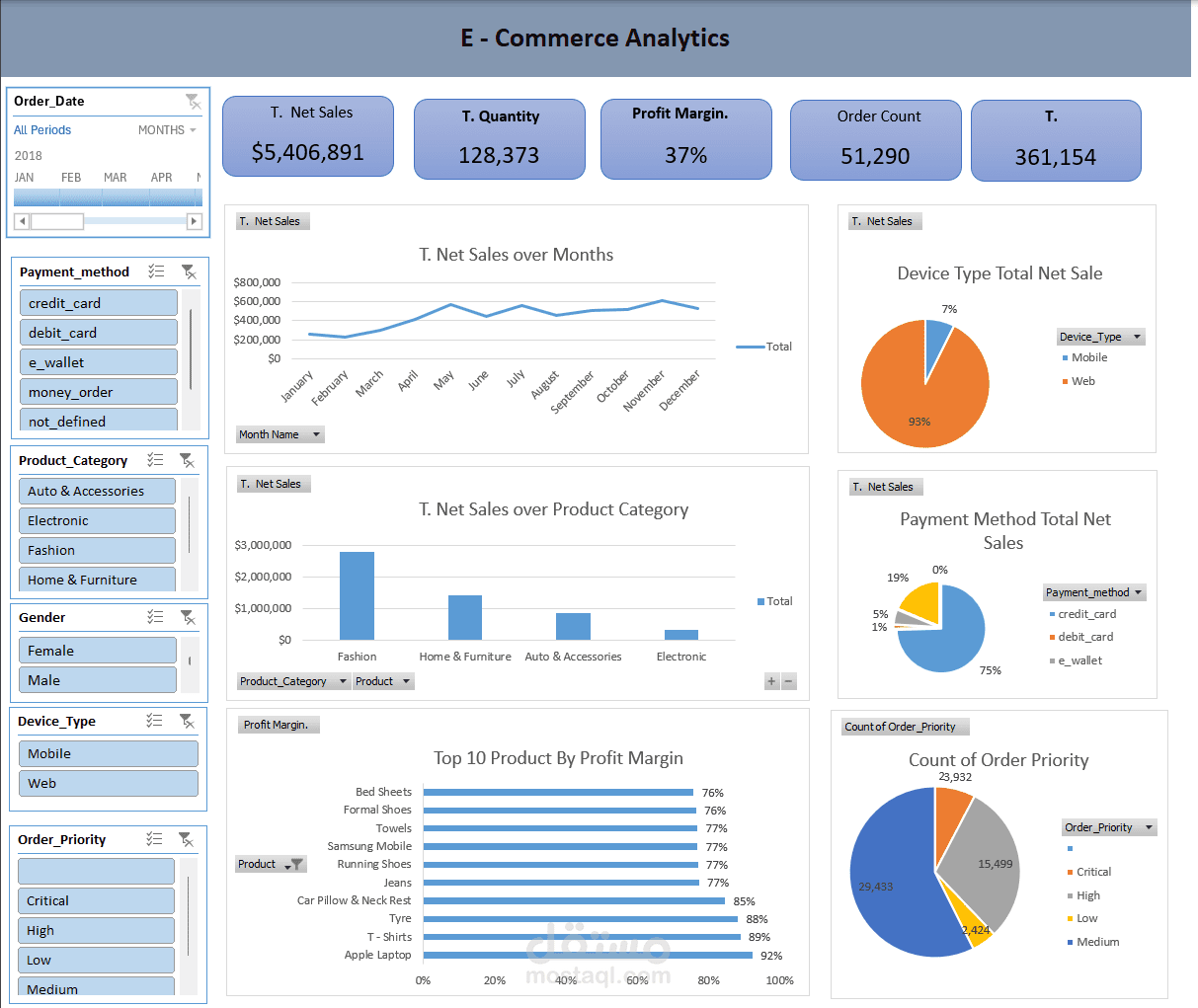Open the Month Name dropdown on the line chart
1198x1008 pixels.
tap(315, 434)
